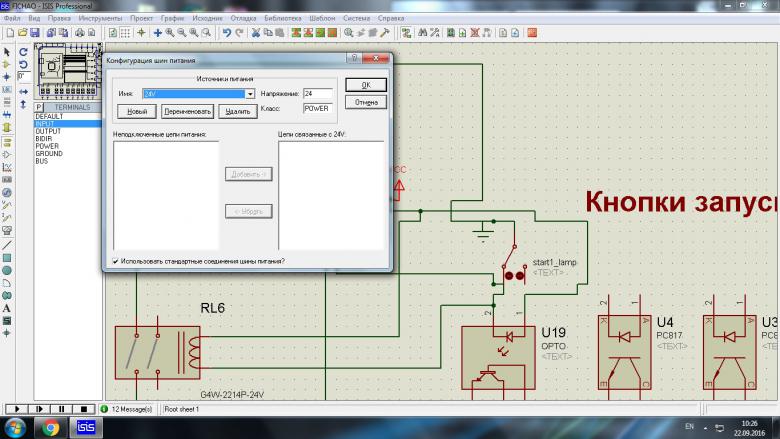Undo the last action
Screen dimensions: 780x439
[x=227, y=33]
